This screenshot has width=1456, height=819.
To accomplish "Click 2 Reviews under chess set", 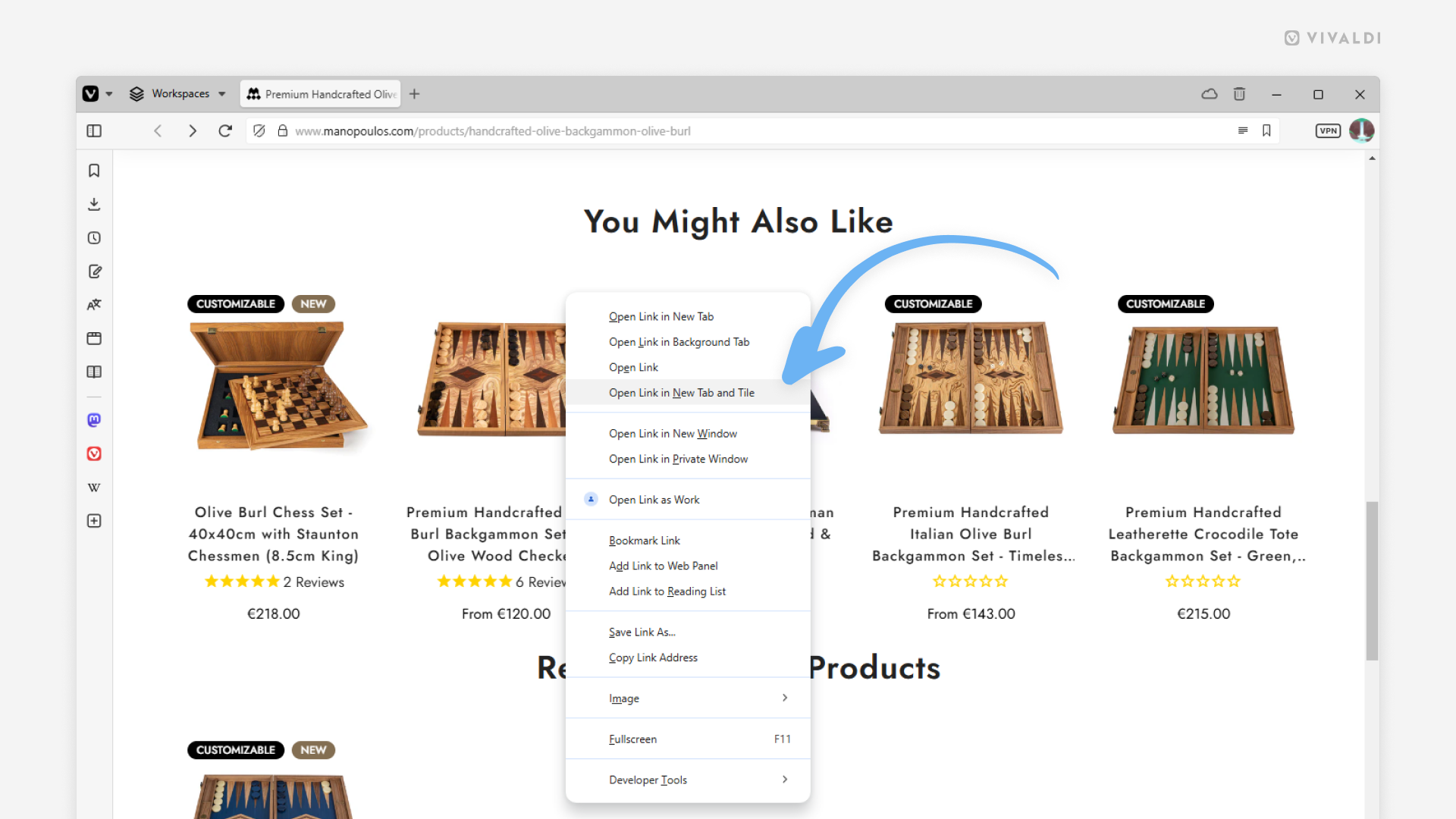I will pyautogui.click(x=313, y=582).
